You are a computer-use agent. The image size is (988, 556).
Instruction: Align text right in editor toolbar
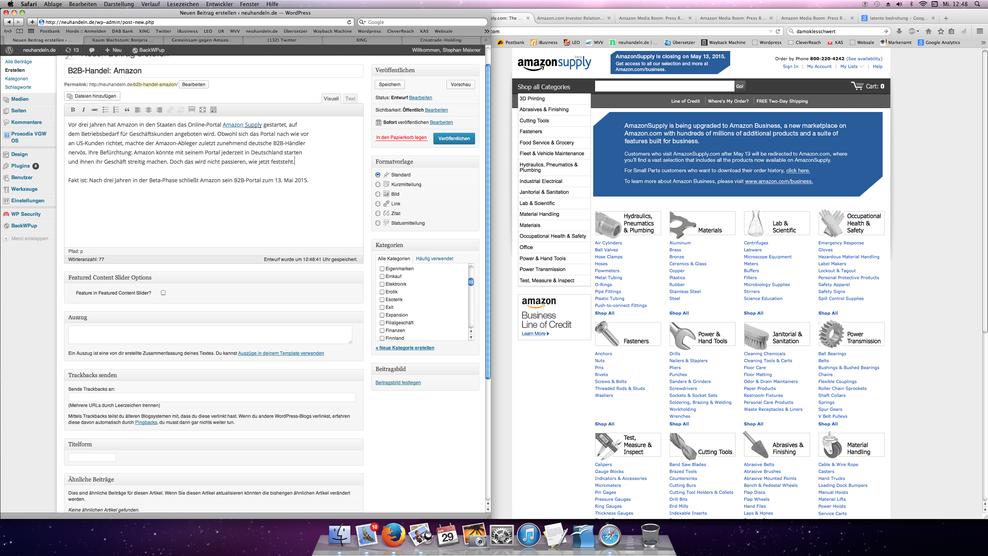[159, 110]
